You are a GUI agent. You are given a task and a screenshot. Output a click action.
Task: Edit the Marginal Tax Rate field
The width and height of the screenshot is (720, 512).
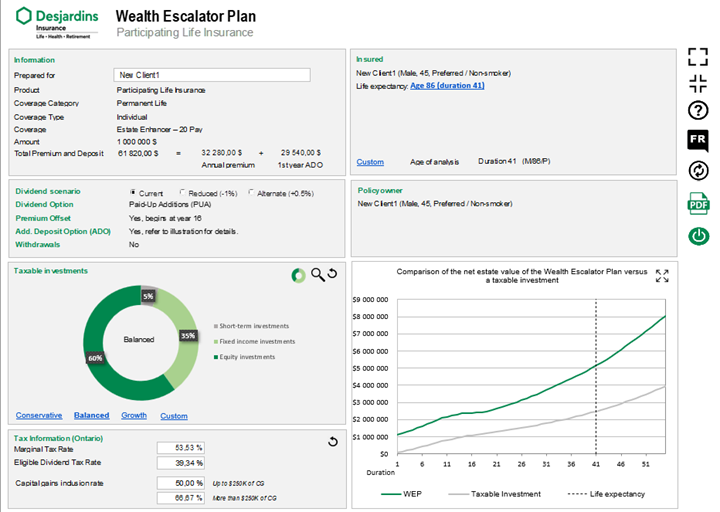(x=180, y=448)
